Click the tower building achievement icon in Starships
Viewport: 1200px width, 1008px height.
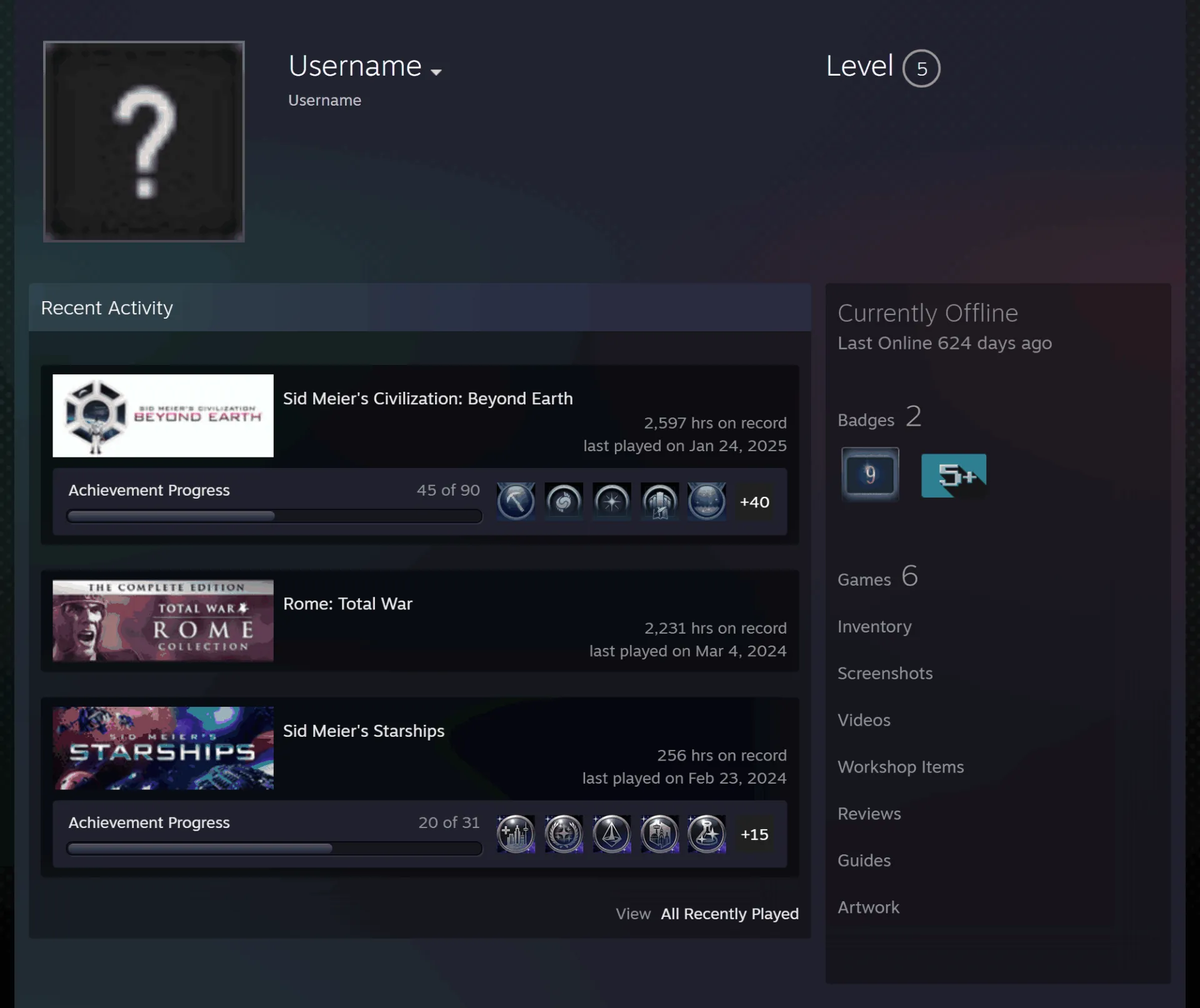659,834
